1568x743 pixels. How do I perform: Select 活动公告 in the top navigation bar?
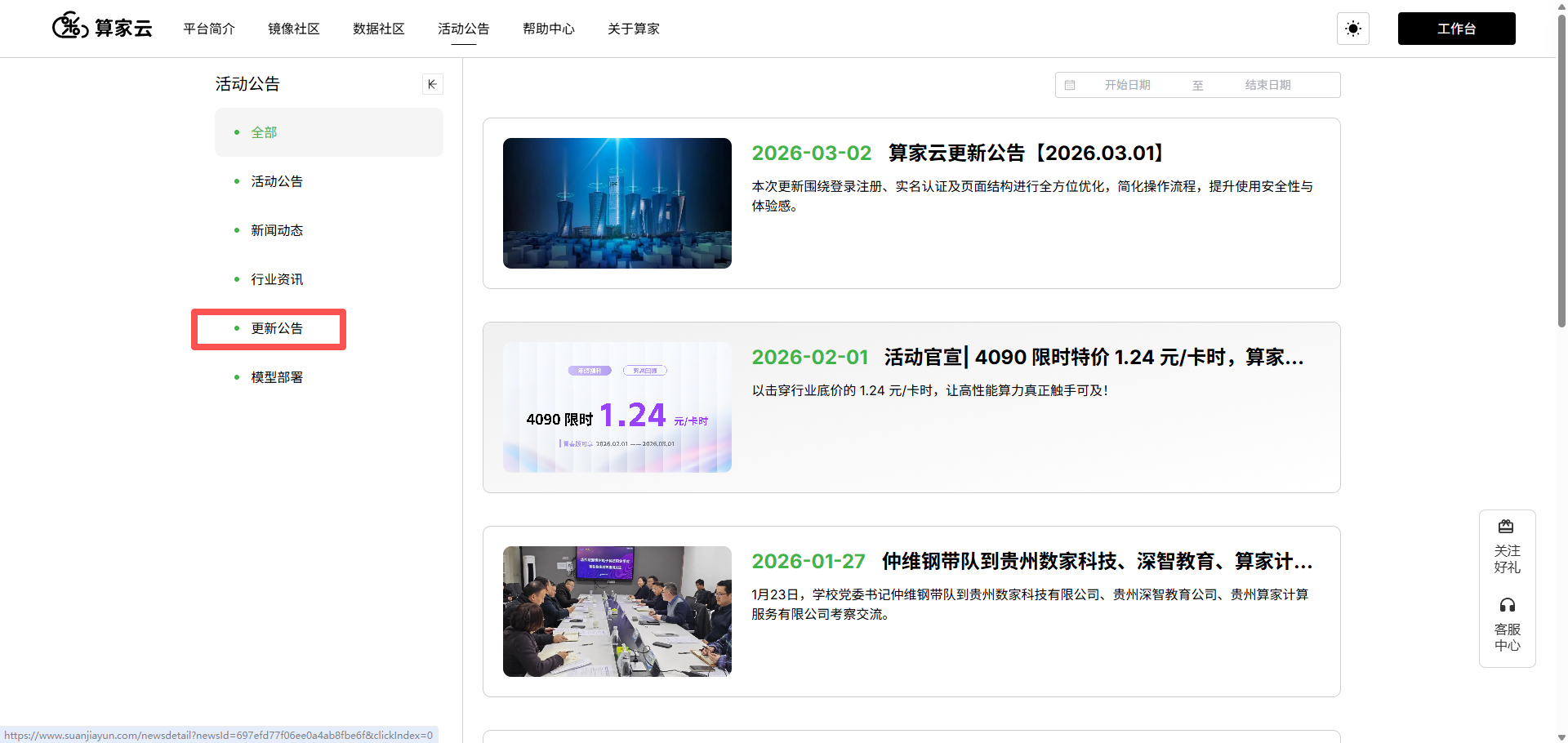(464, 29)
